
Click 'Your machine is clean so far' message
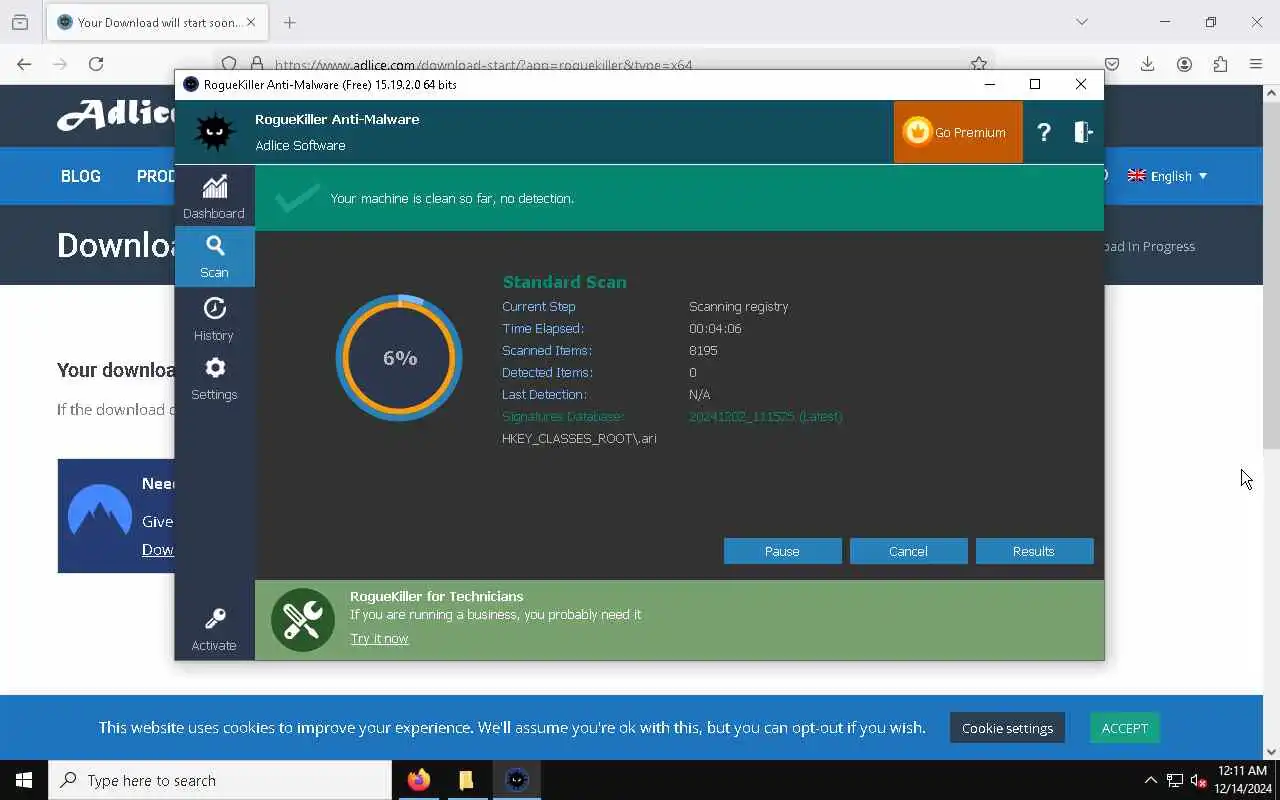pyautogui.click(x=452, y=198)
